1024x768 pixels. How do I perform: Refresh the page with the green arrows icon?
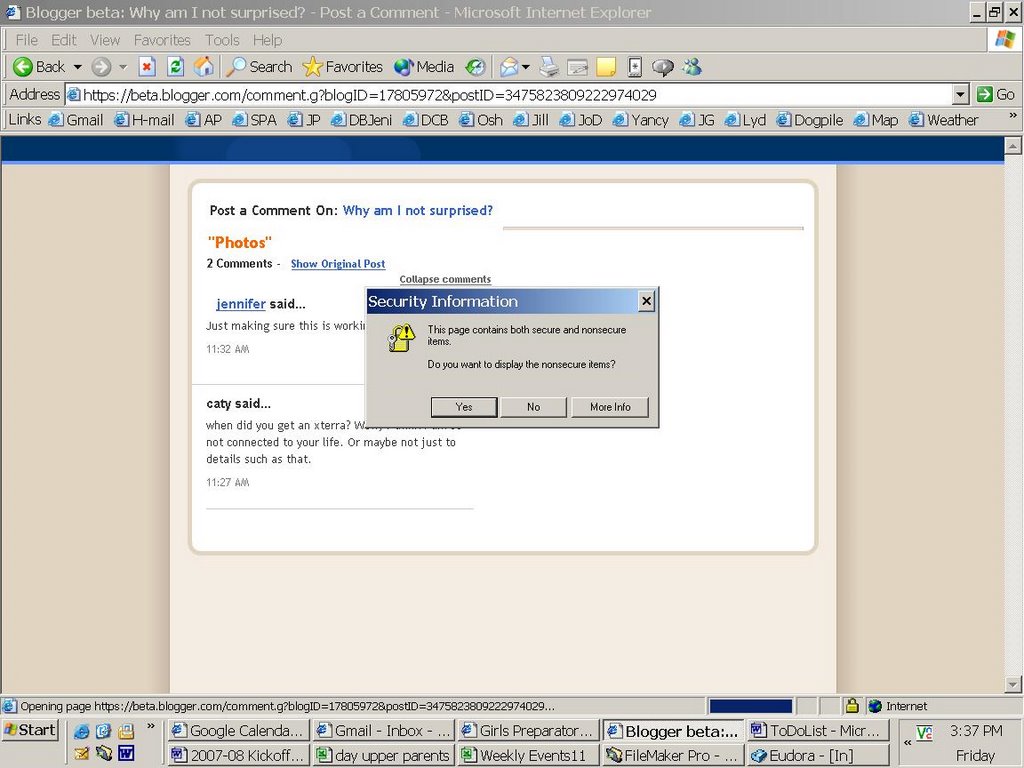point(175,67)
